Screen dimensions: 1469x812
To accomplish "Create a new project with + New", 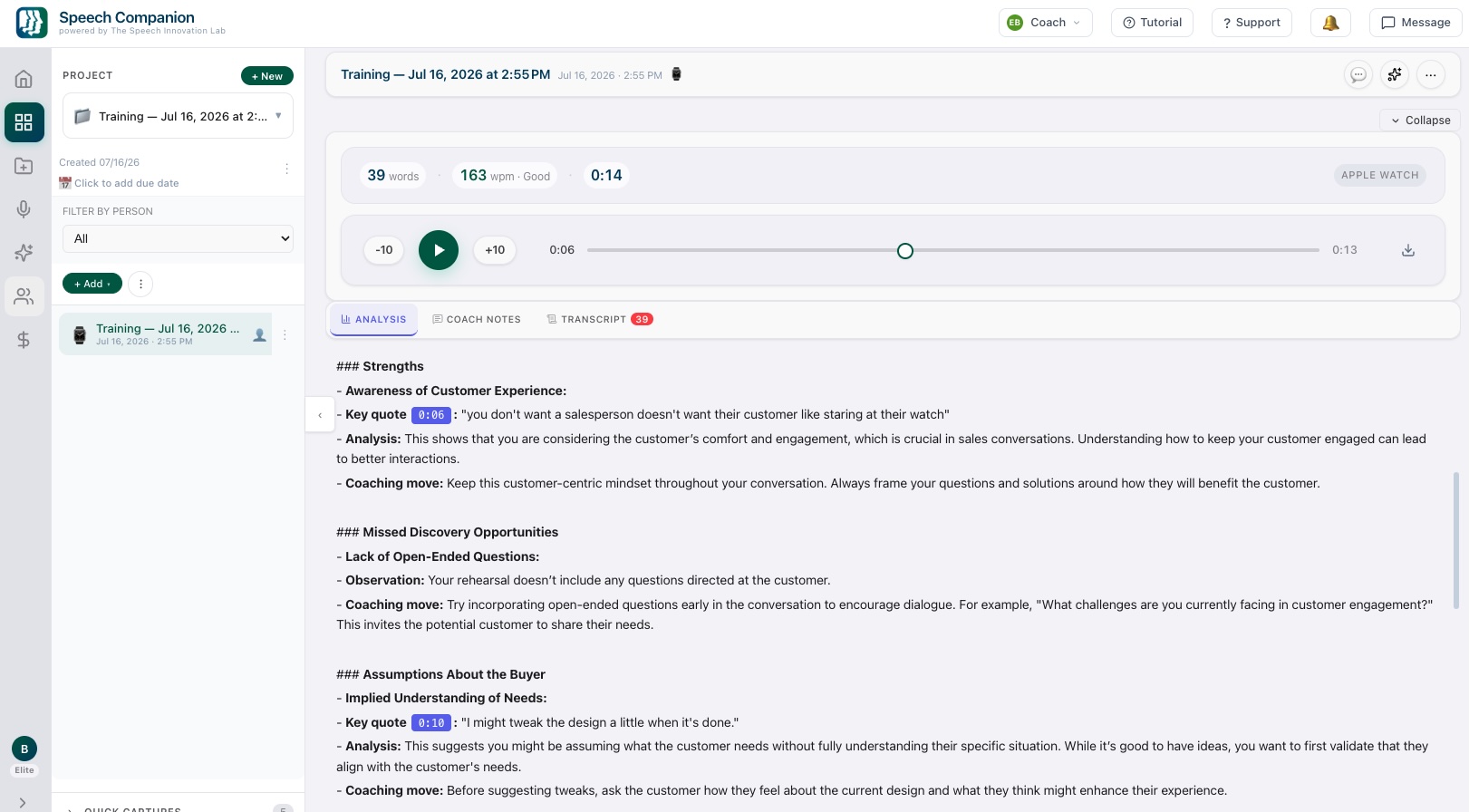I will (x=267, y=76).
